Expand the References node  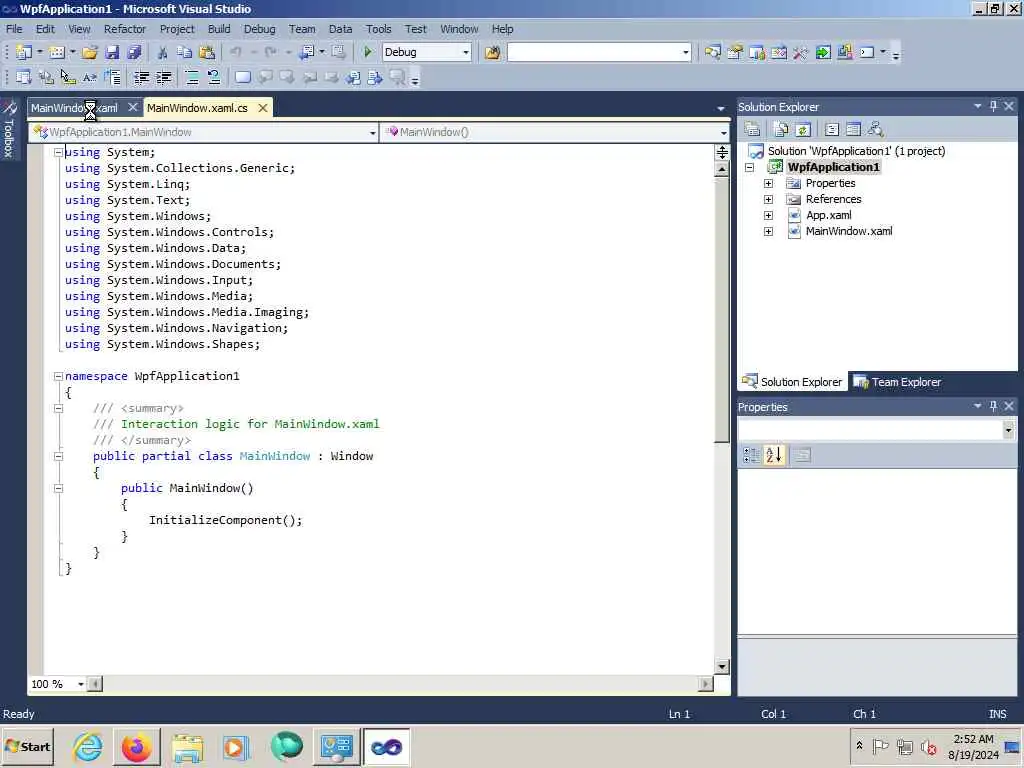pyautogui.click(x=769, y=199)
